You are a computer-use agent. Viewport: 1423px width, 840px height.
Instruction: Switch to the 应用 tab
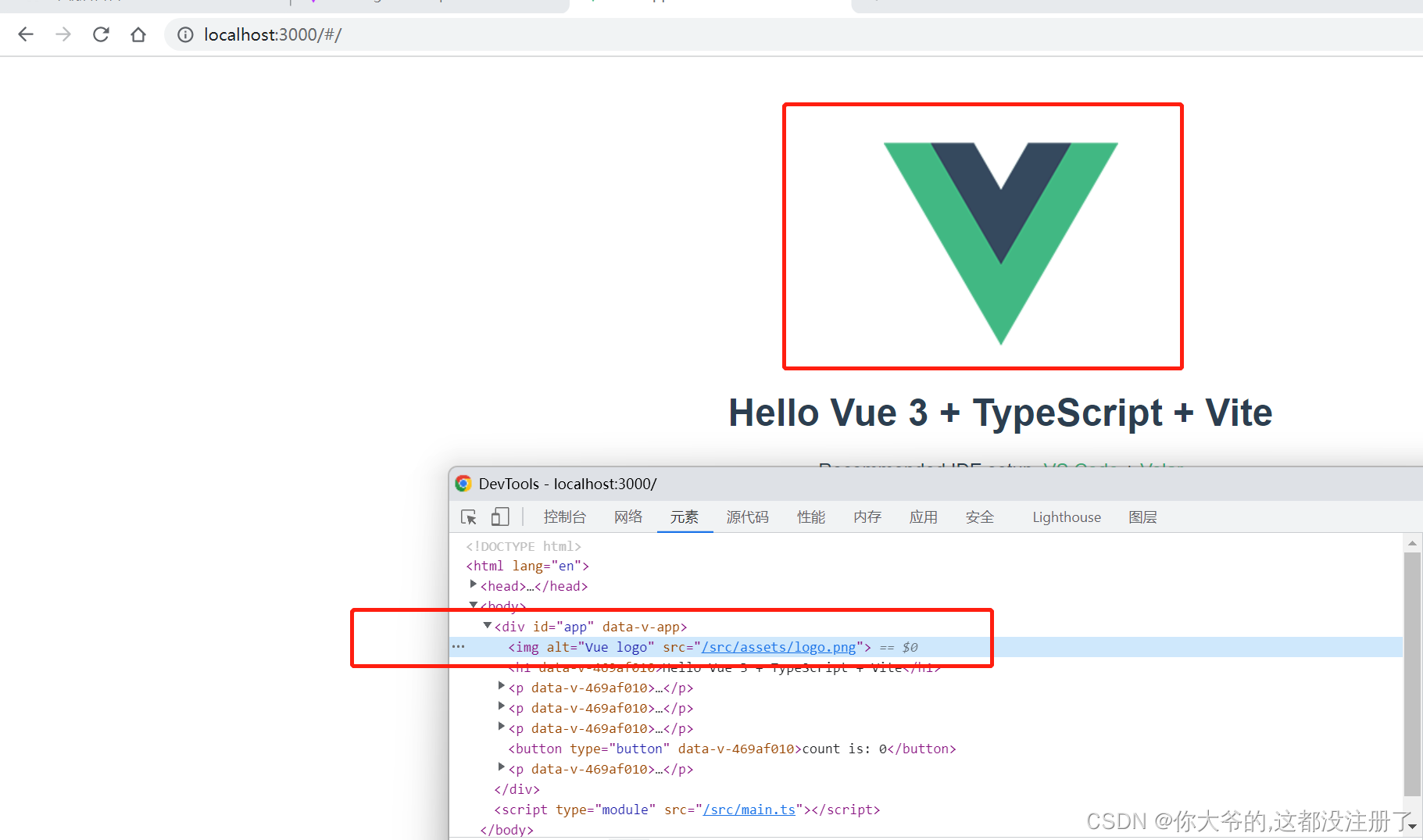click(x=924, y=517)
